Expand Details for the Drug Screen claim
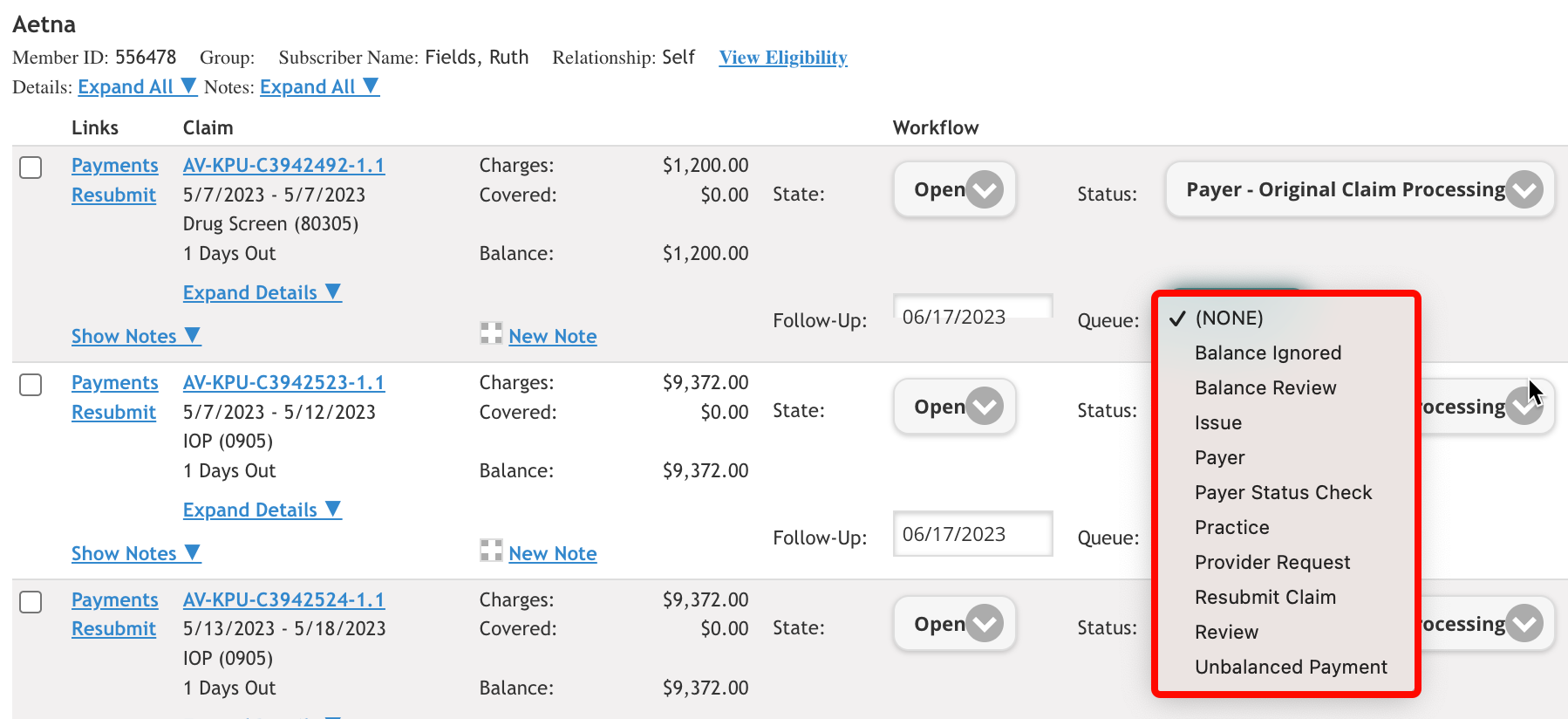Viewport: 1568px width, 719px height. click(261, 292)
